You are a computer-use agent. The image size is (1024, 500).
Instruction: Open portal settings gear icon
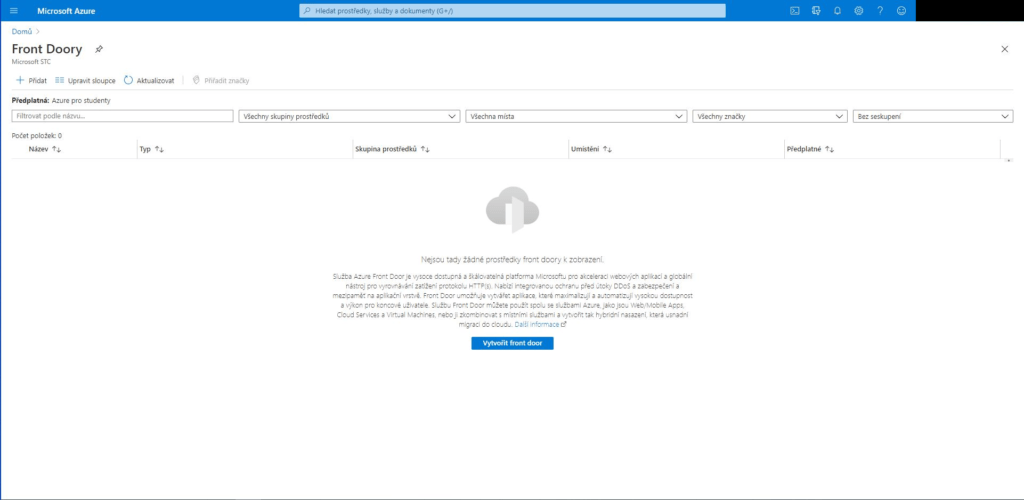click(858, 10)
